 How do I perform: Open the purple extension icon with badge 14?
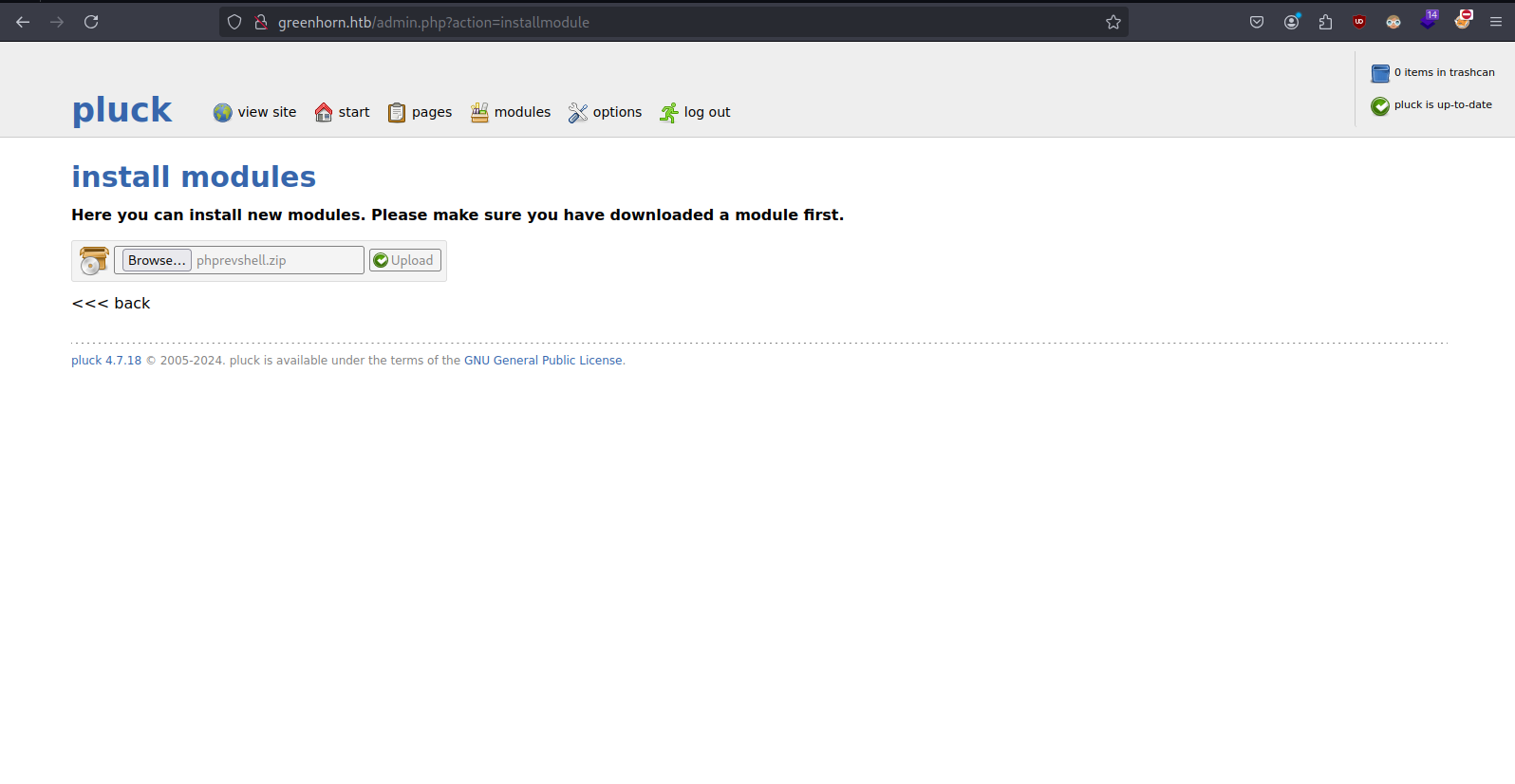point(1429,21)
